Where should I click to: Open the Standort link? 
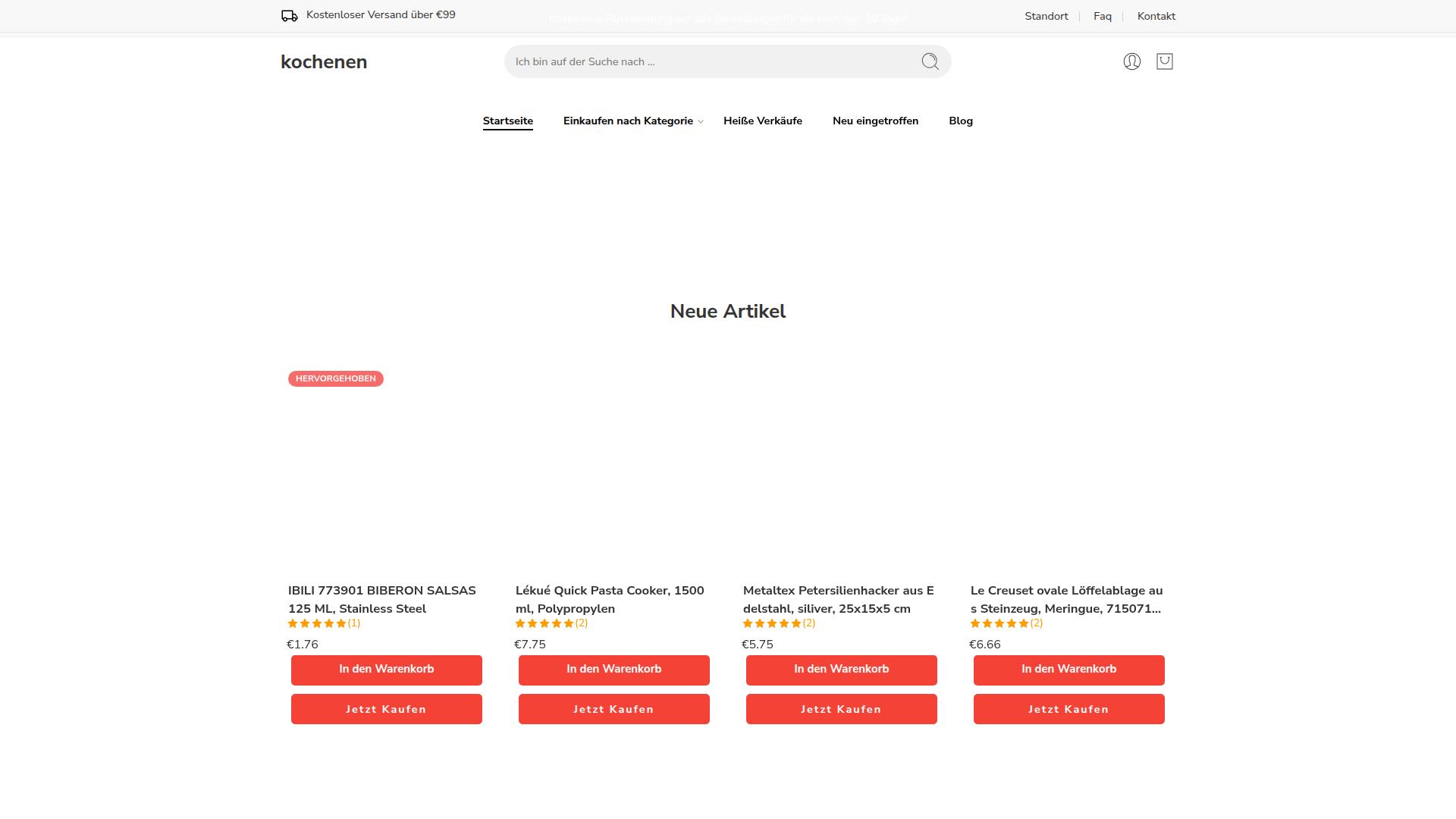tap(1046, 16)
